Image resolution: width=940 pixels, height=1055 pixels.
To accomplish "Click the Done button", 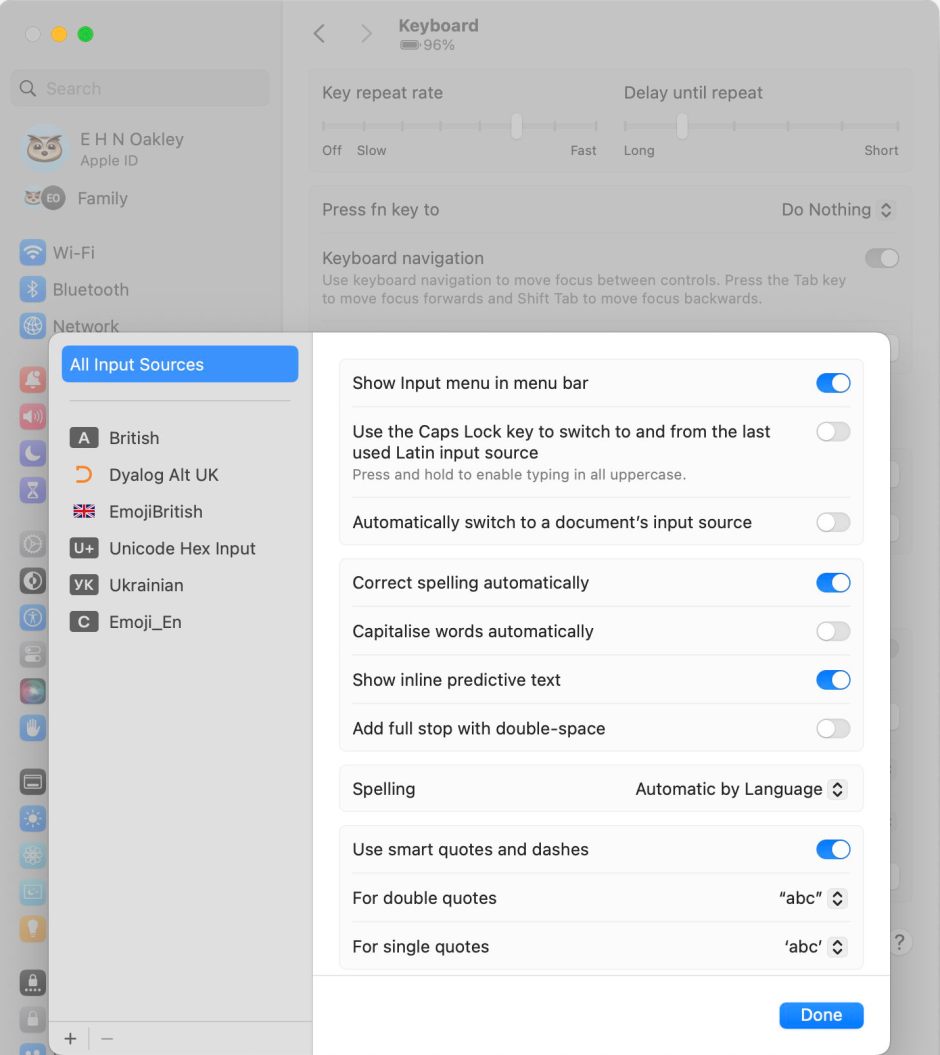I will tap(821, 1015).
